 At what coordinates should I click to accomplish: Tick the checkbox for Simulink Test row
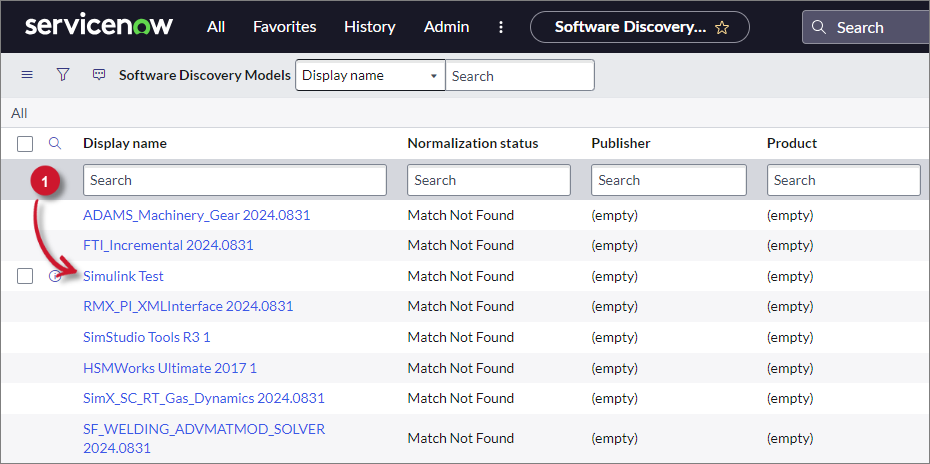[x=25, y=276]
